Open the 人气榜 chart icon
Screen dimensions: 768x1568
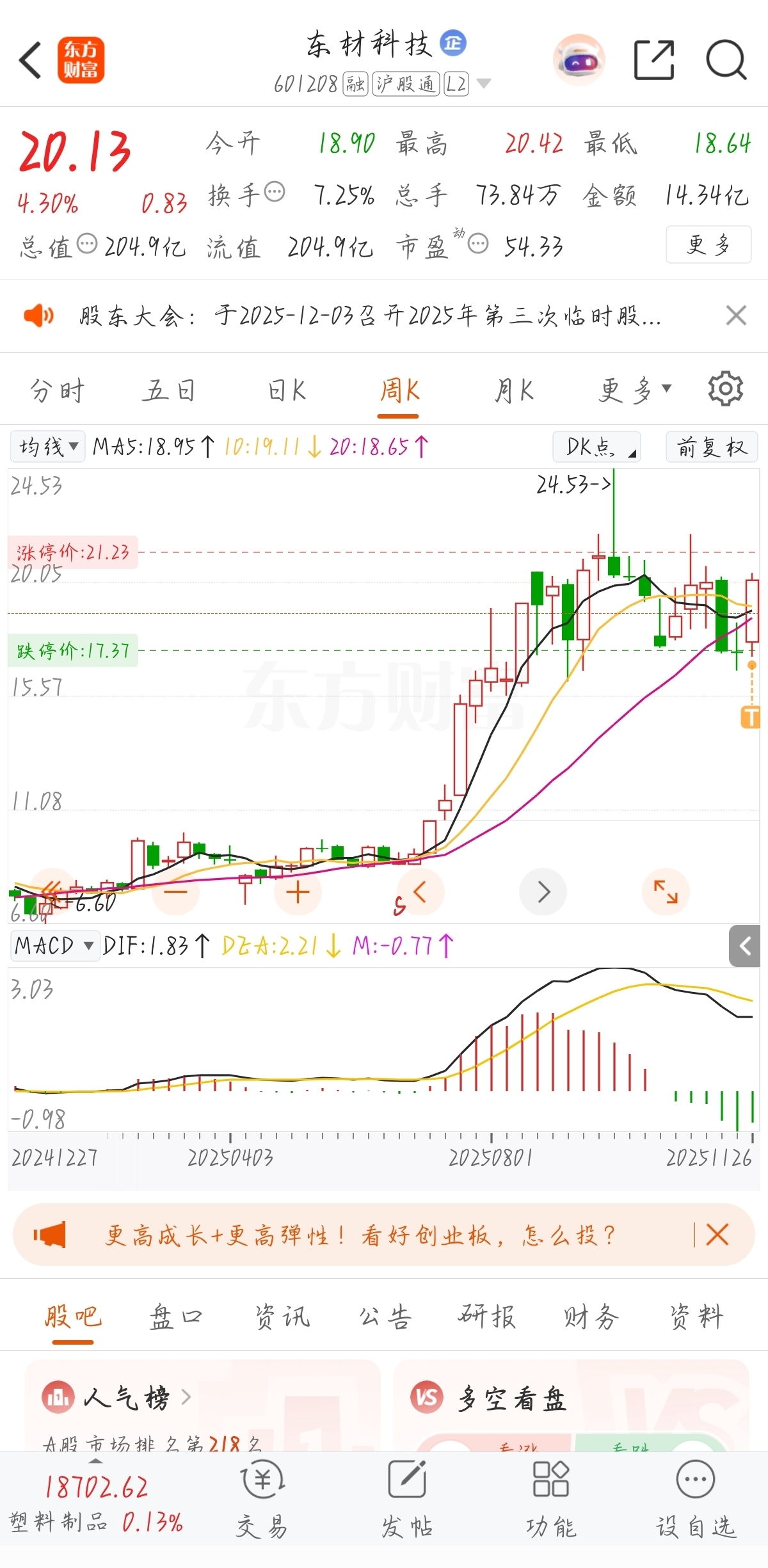click(x=58, y=1397)
